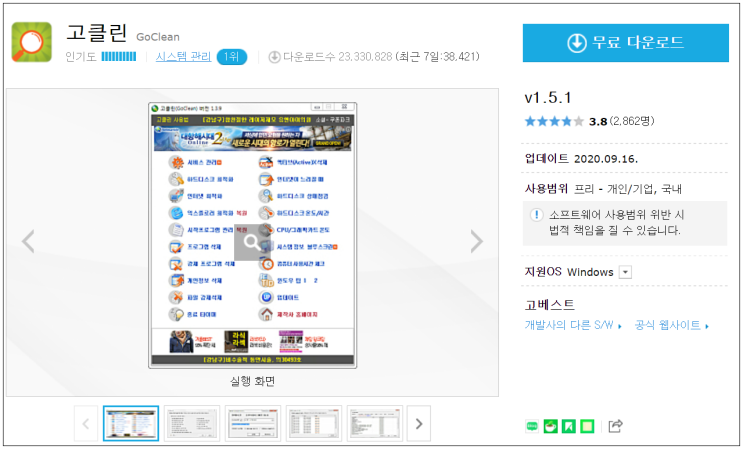Click the 사용범위 프리 - 개인/기업, 국내 text

tap(603, 189)
